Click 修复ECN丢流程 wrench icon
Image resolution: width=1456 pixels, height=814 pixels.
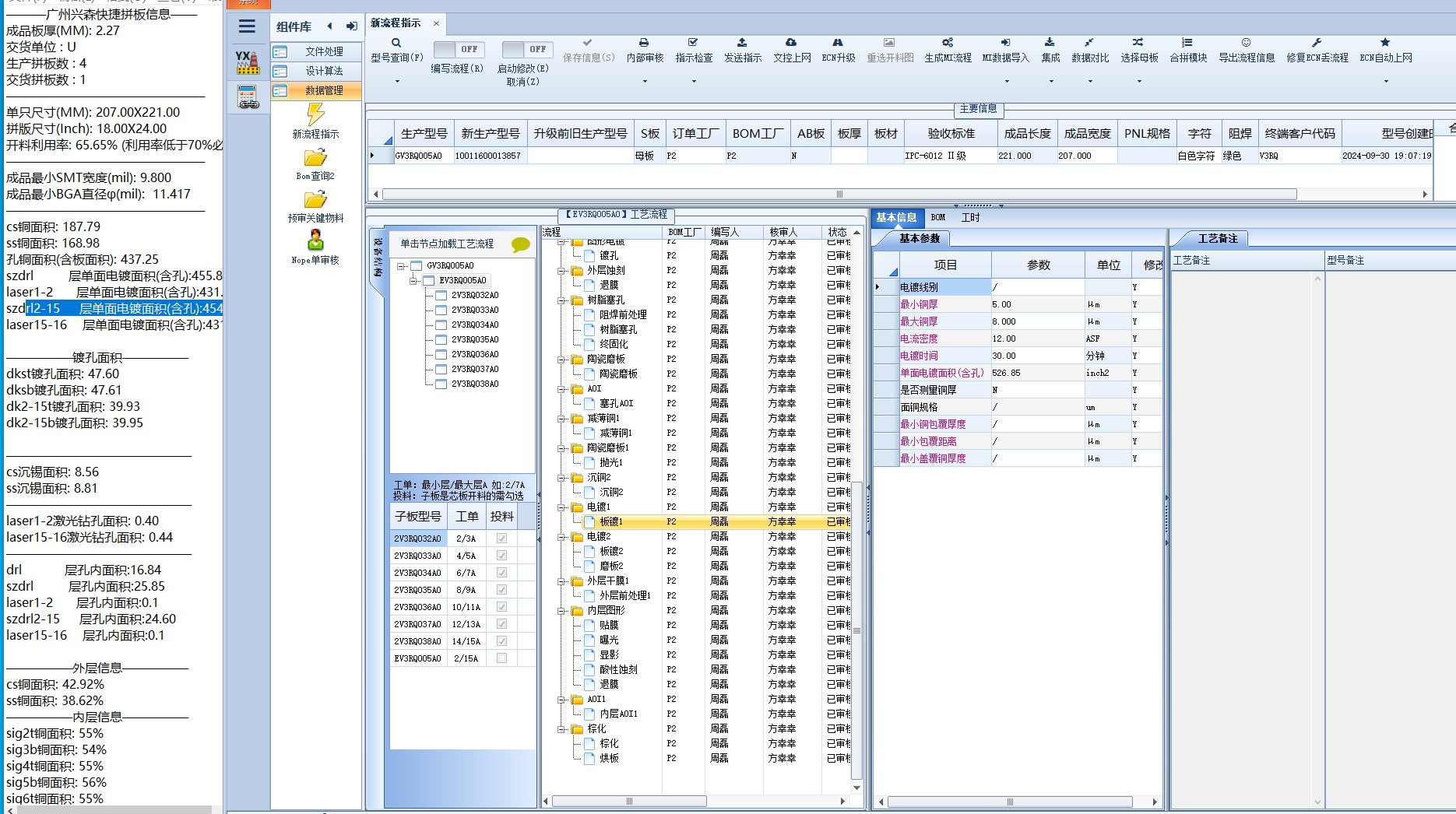pos(1317,43)
